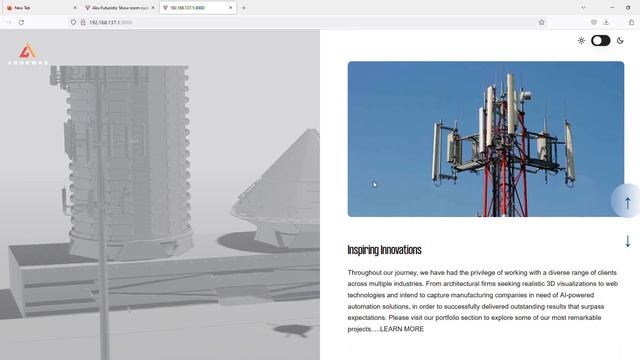Close the 192.168.137.1 tab
This screenshot has width=640, height=360.
(x=231, y=8)
